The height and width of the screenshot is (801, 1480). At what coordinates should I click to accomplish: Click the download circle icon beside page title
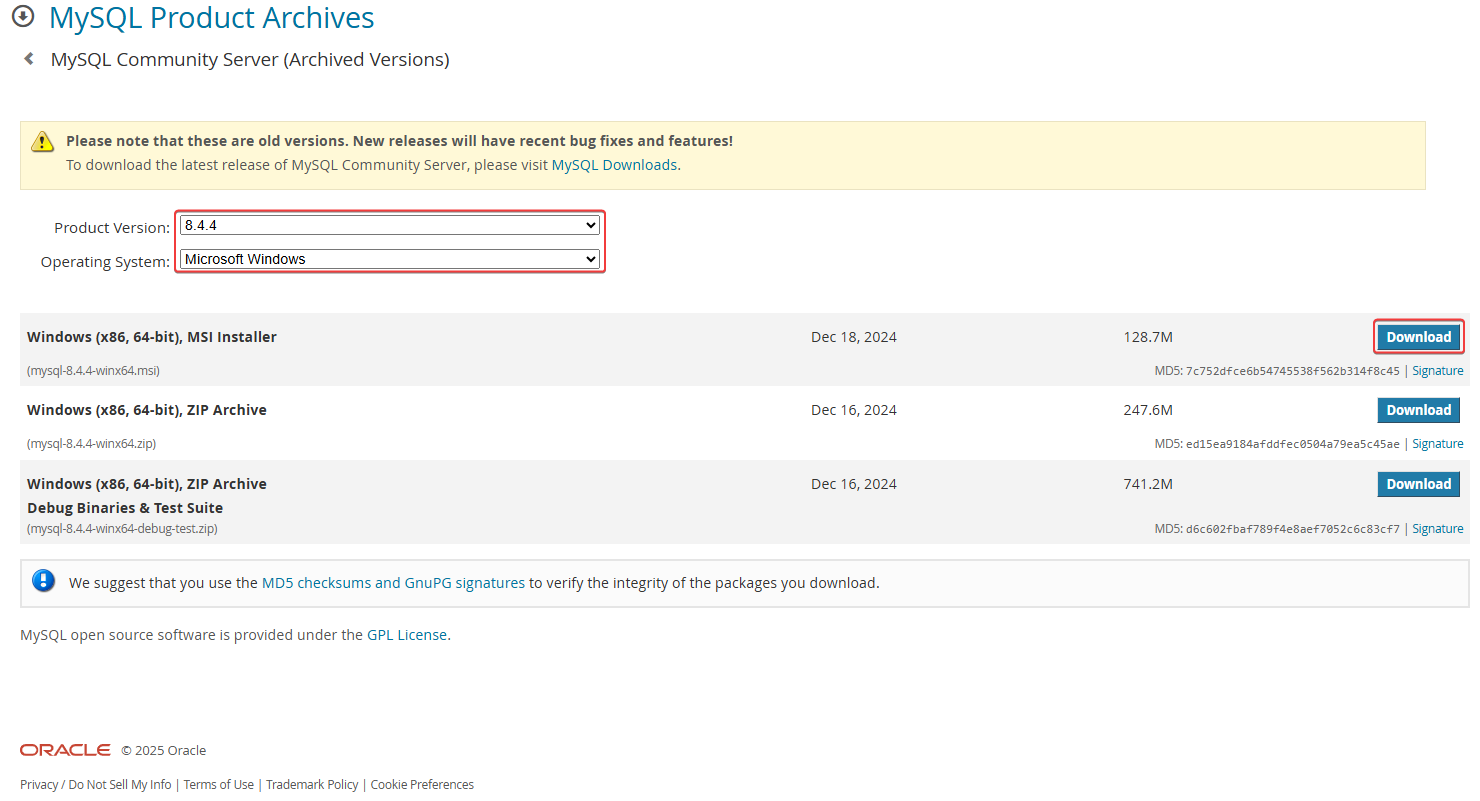click(x=23, y=18)
